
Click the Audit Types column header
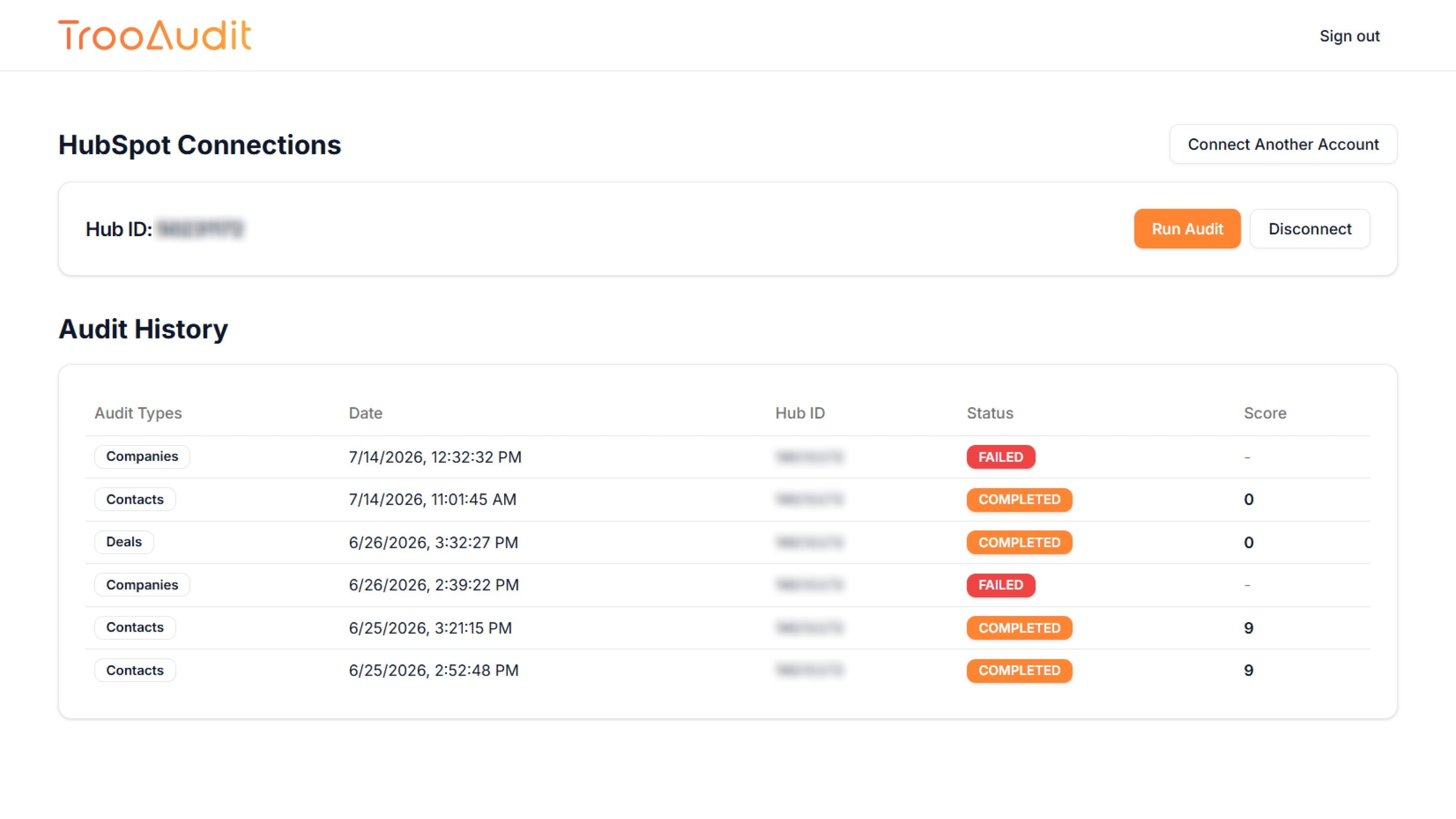(x=138, y=413)
